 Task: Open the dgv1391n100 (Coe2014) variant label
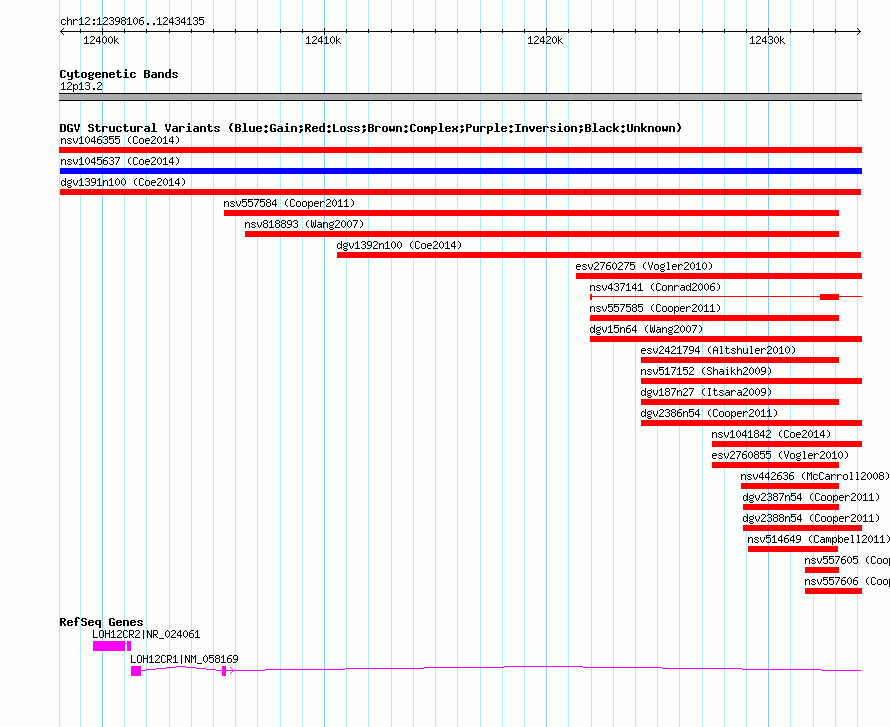123,182
